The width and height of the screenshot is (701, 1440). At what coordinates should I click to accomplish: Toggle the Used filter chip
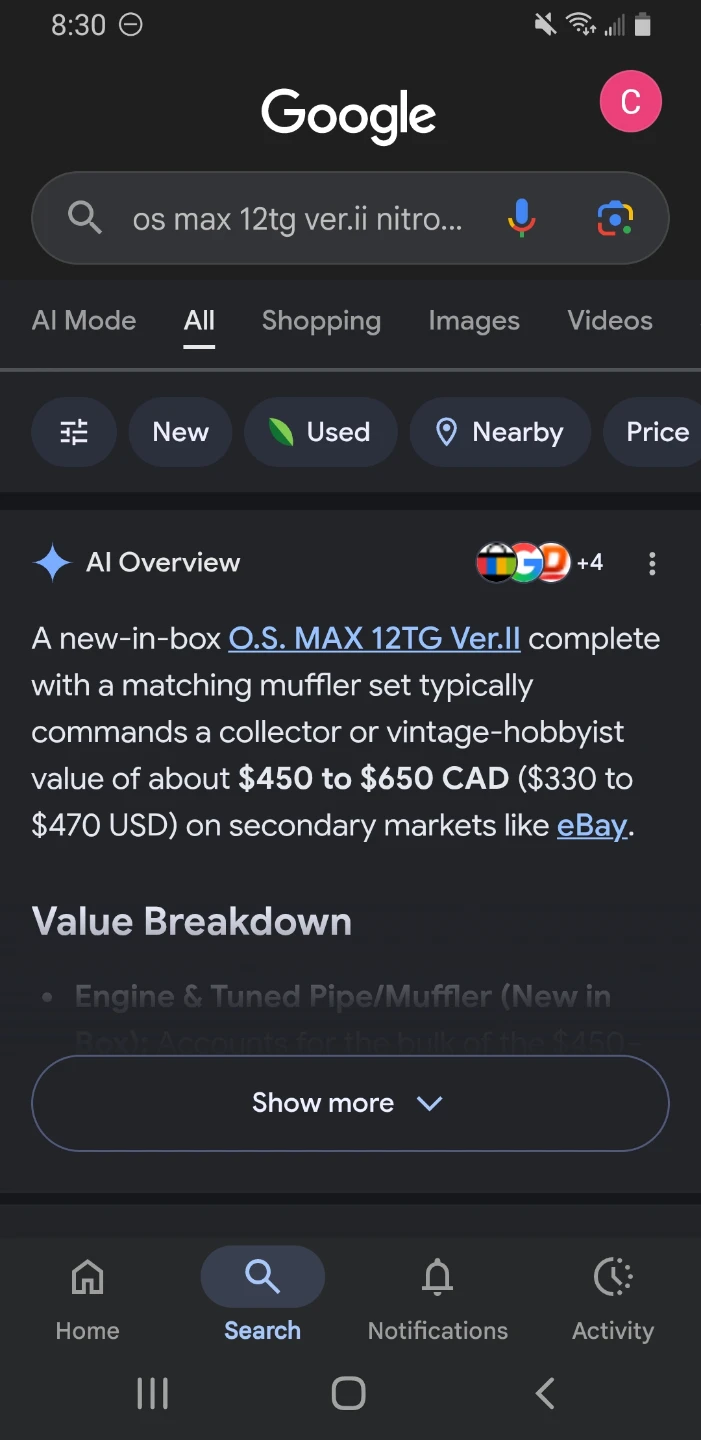point(320,432)
